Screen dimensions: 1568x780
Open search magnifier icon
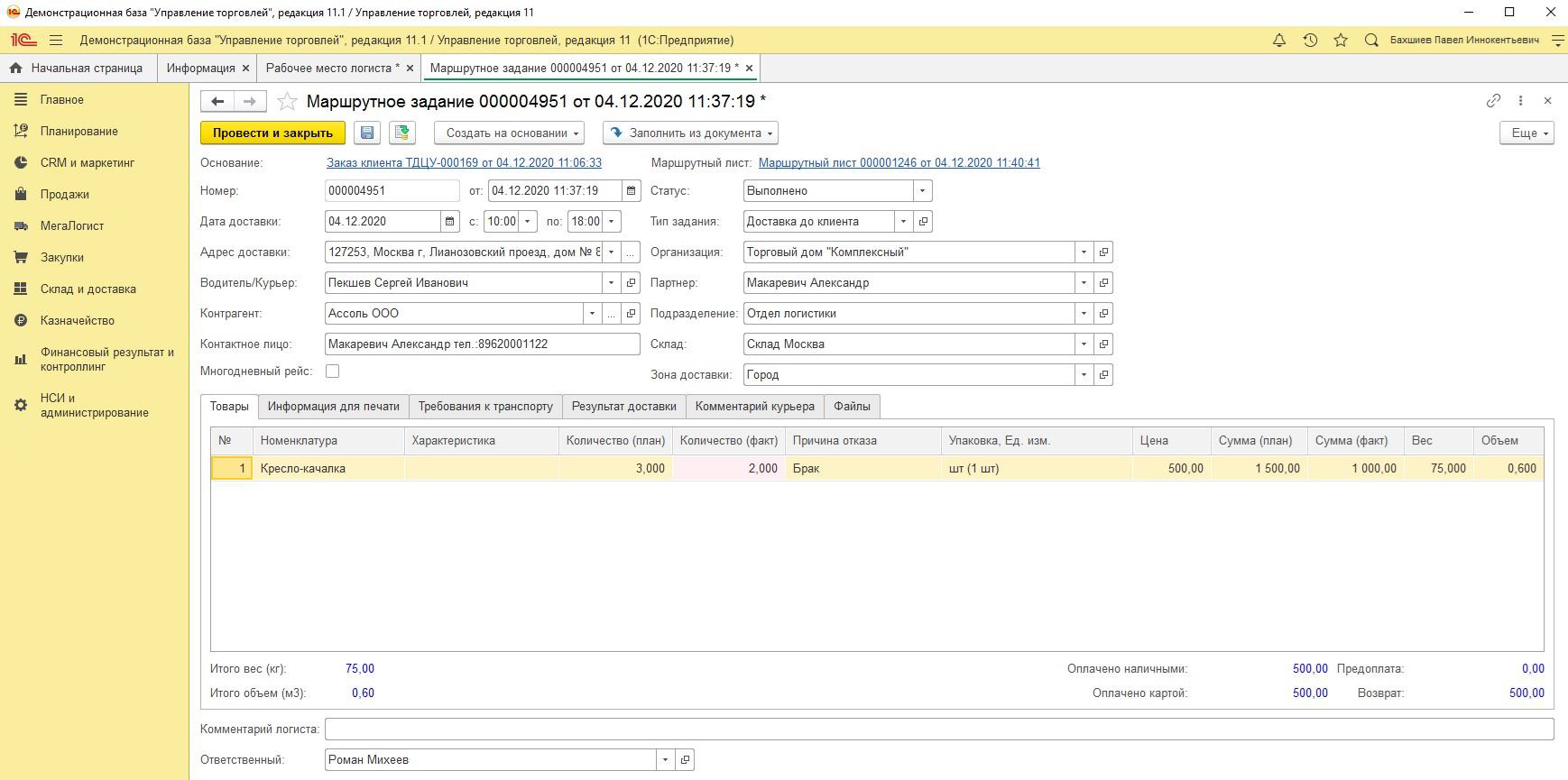tap(1371, 41)
